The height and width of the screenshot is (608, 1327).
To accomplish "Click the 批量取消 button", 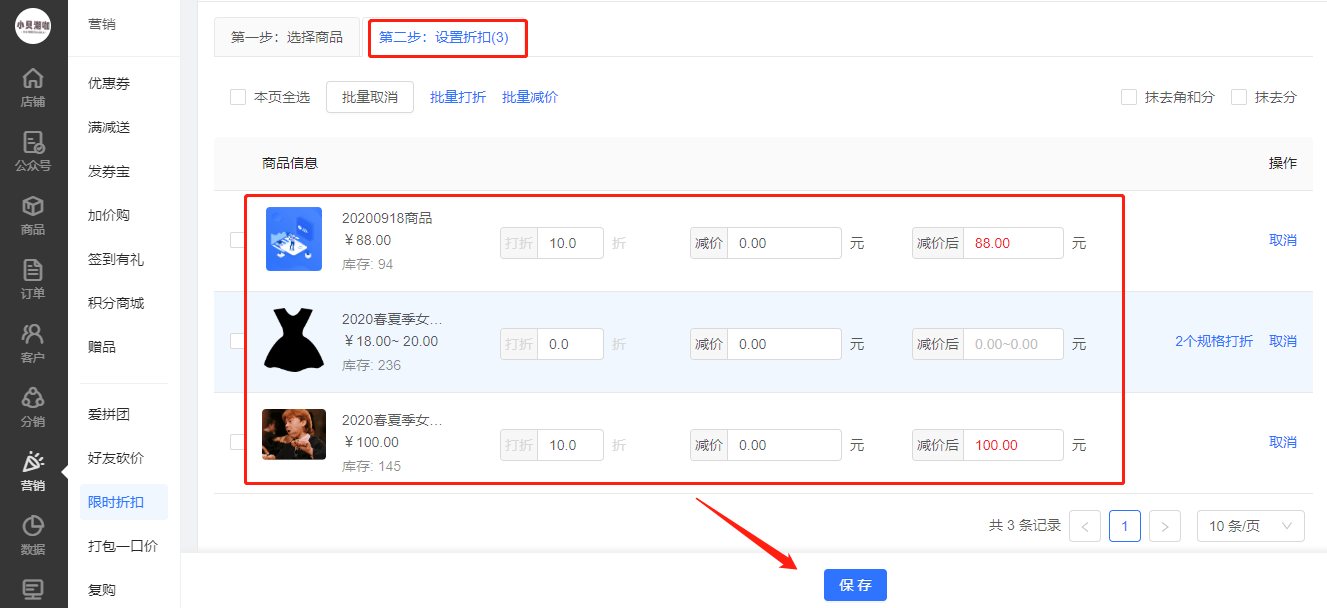I will click(370, 97).
